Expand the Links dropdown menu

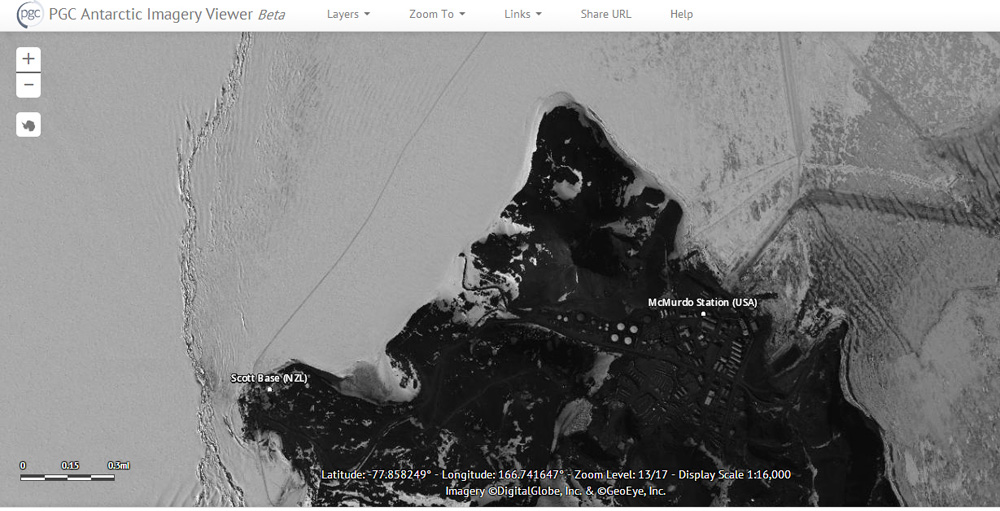point(523,15)
